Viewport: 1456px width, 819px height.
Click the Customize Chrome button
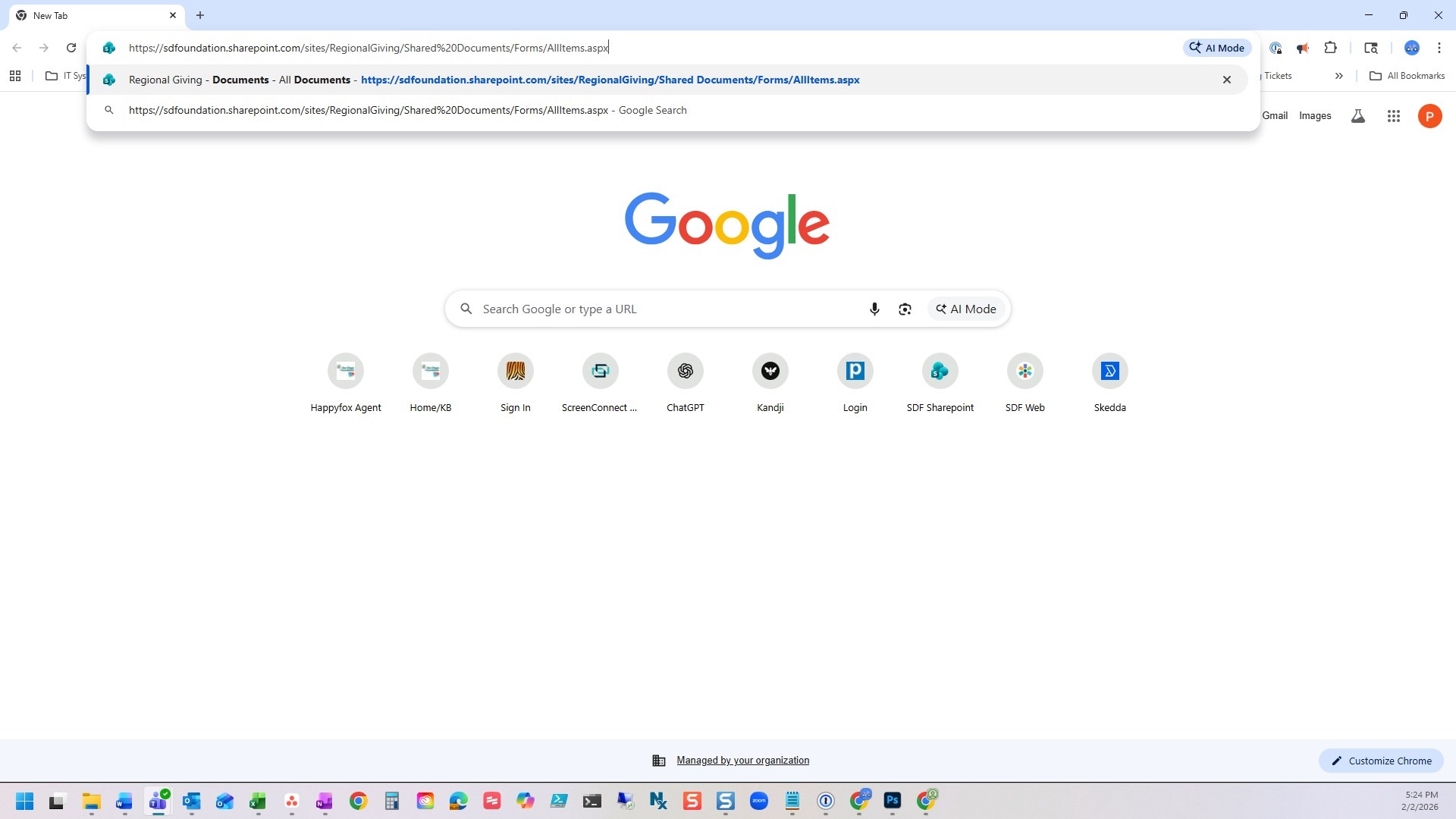[1381, 761]
